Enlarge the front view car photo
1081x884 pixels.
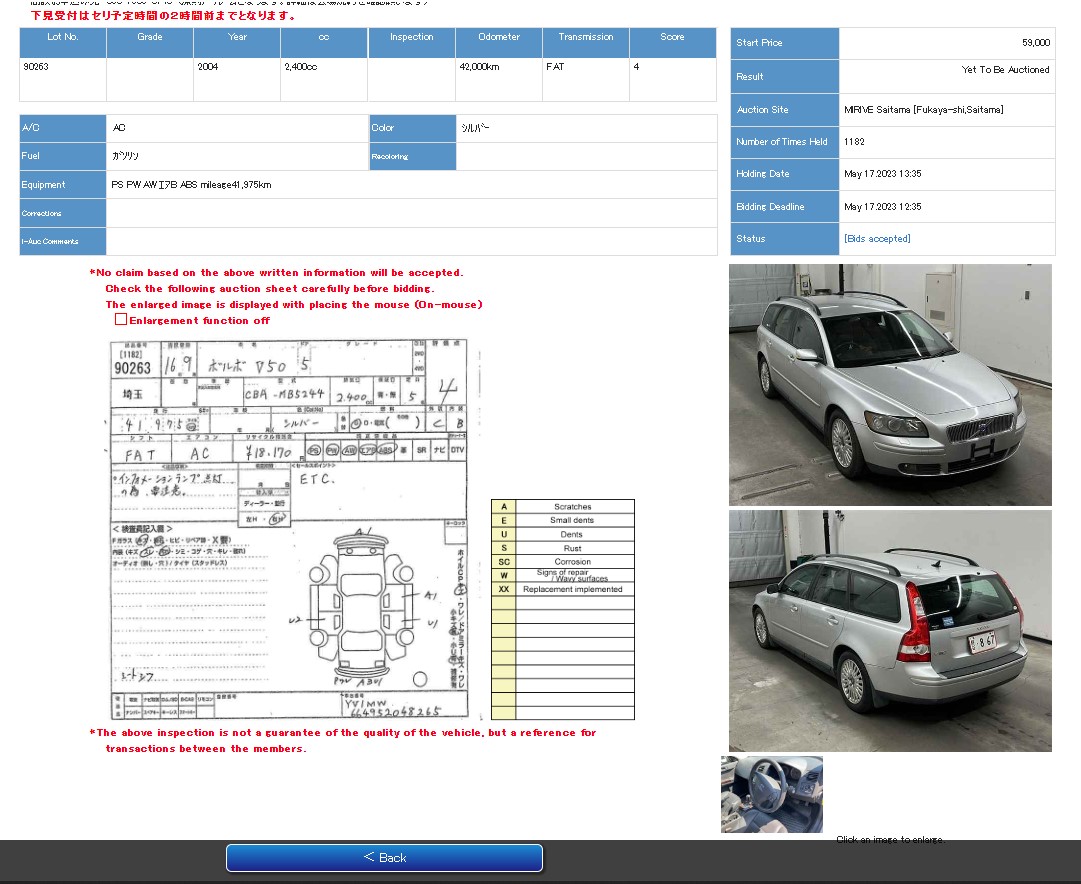coord(890,384)
